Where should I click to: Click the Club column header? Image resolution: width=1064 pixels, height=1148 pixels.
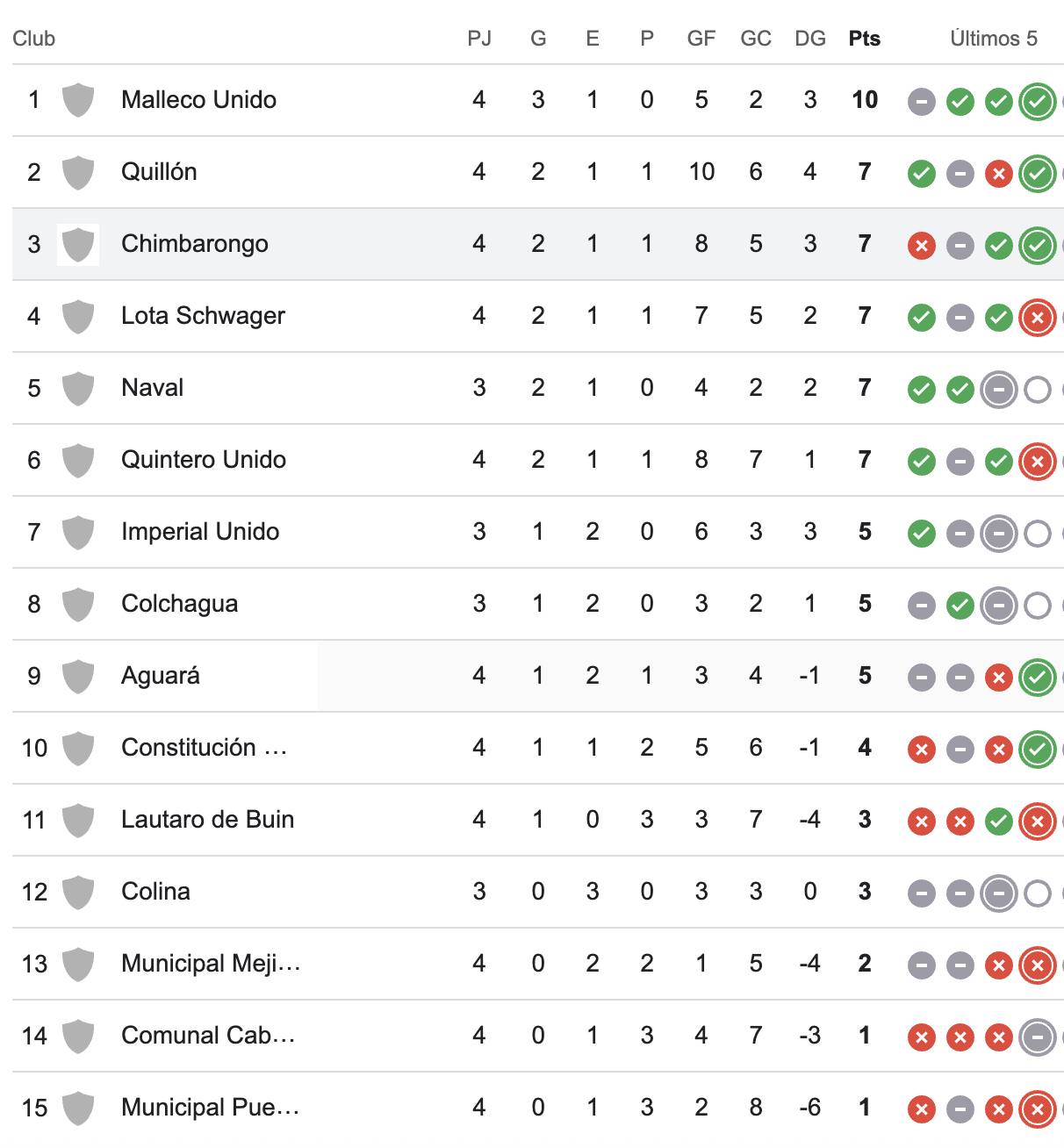[34, 39]
